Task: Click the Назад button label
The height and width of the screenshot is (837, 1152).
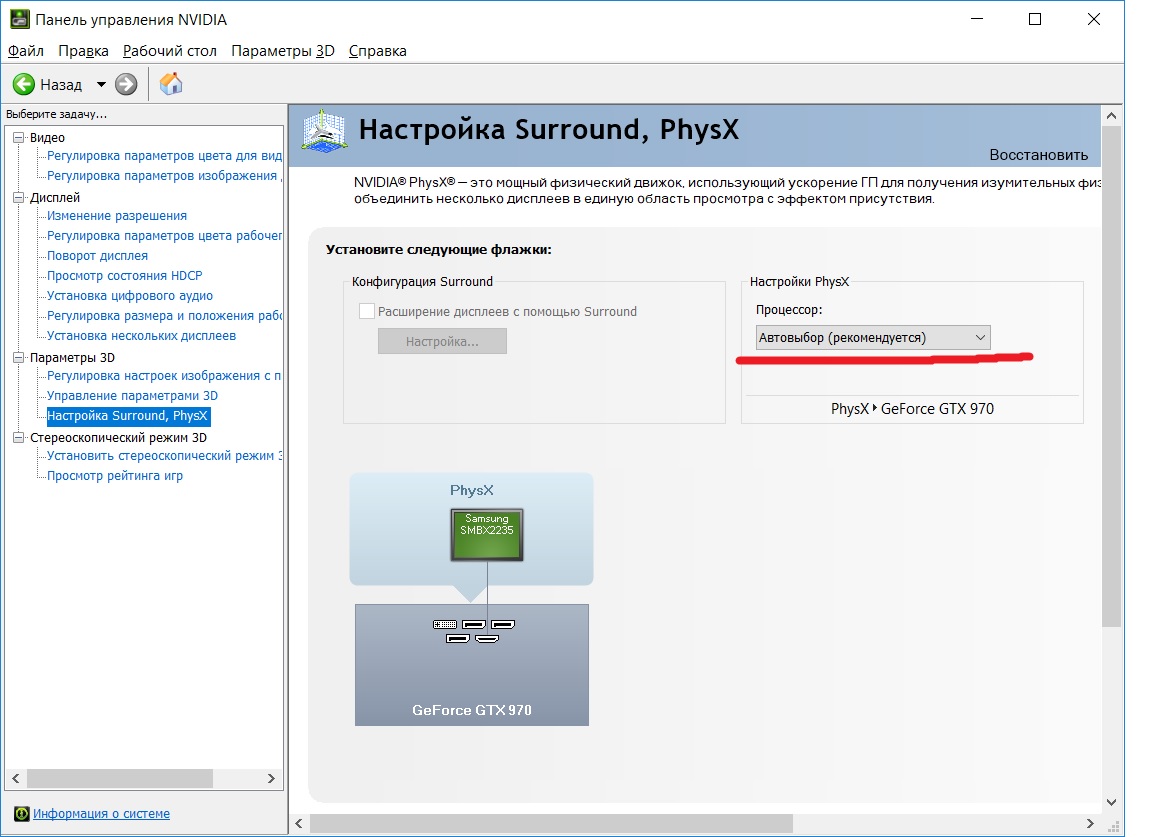Action: (61, 85)
